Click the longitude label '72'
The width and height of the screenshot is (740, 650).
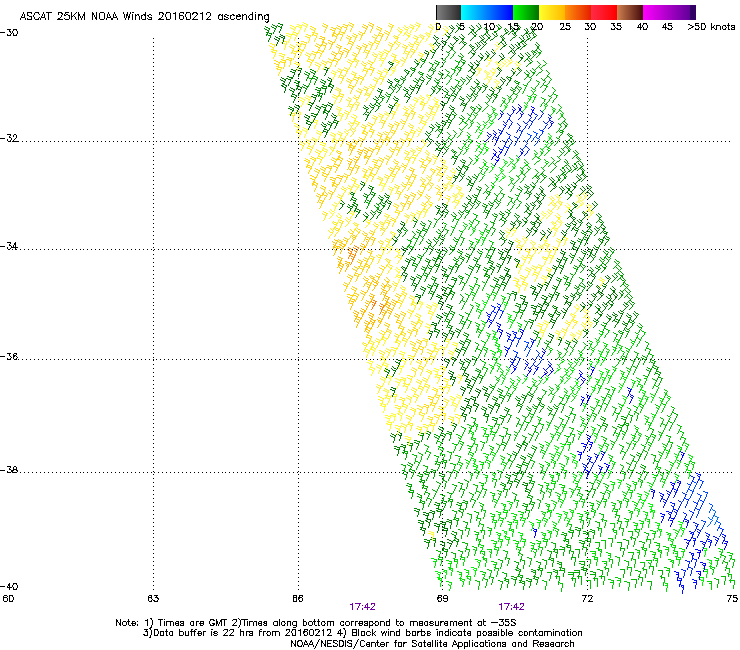(x=587, y=599)
